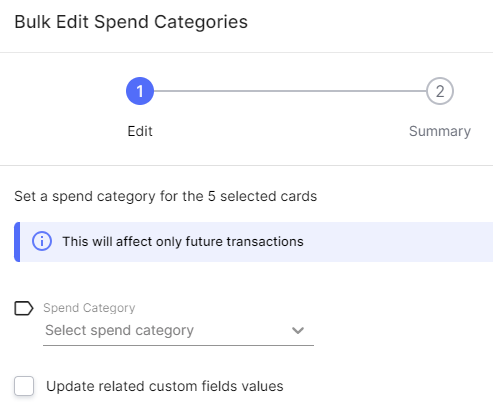Screen dimensions: 493x417
Task: Click the spend category placeholder text
Action: (119, 330)
